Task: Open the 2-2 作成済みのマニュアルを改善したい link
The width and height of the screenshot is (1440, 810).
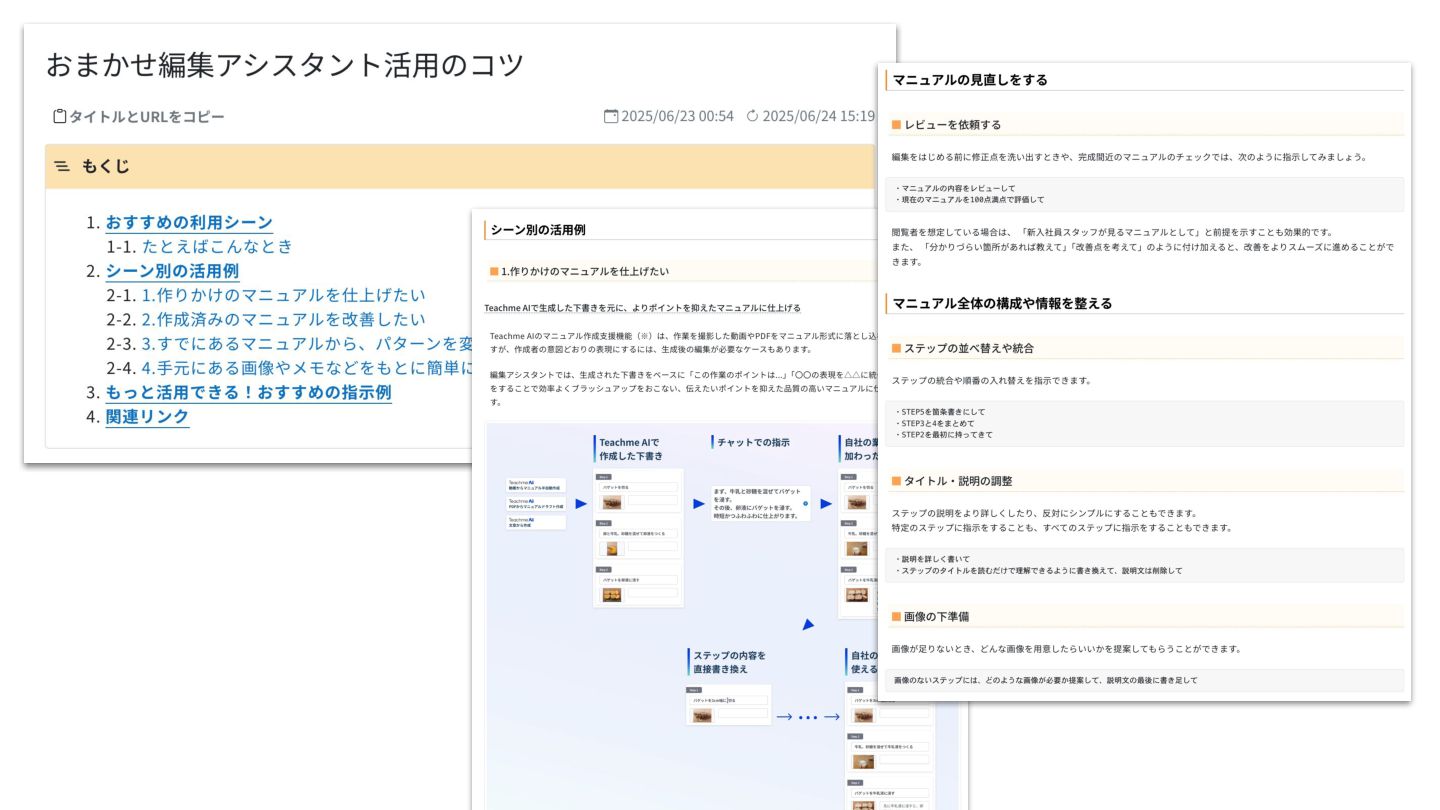Action: [283, 319]
